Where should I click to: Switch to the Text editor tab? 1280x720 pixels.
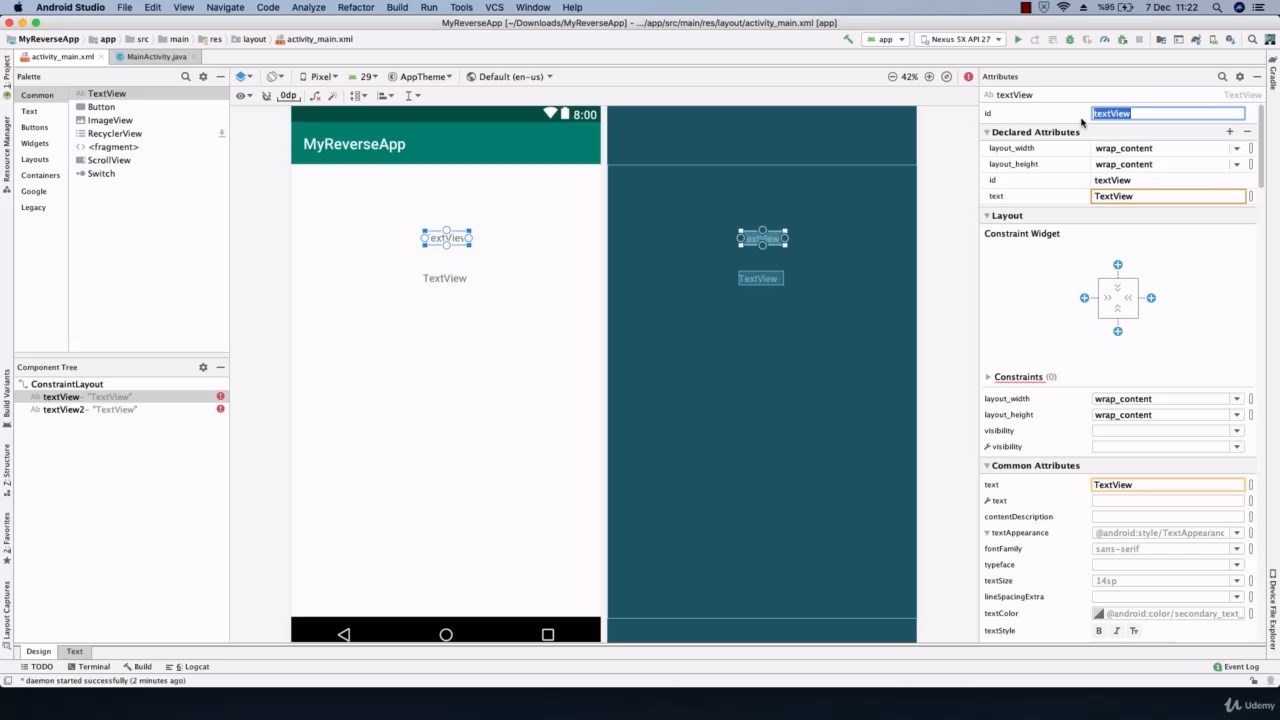tap(75, 651)
